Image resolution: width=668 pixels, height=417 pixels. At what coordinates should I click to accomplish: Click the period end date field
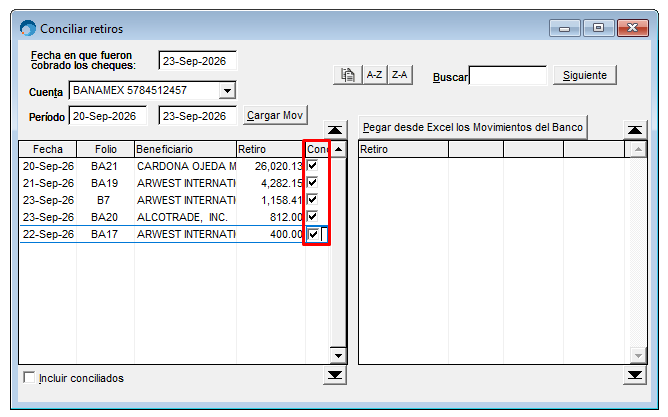coord(197,116)
